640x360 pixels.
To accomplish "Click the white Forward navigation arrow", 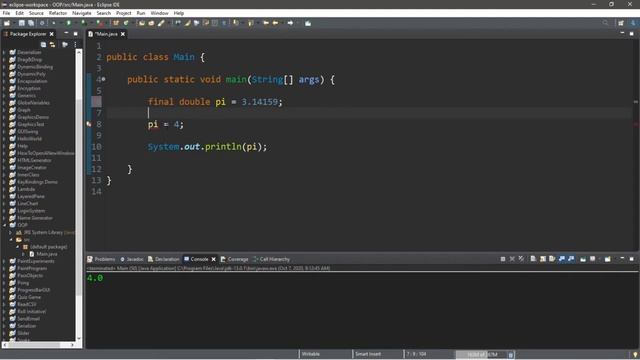I will pos(290,23).
